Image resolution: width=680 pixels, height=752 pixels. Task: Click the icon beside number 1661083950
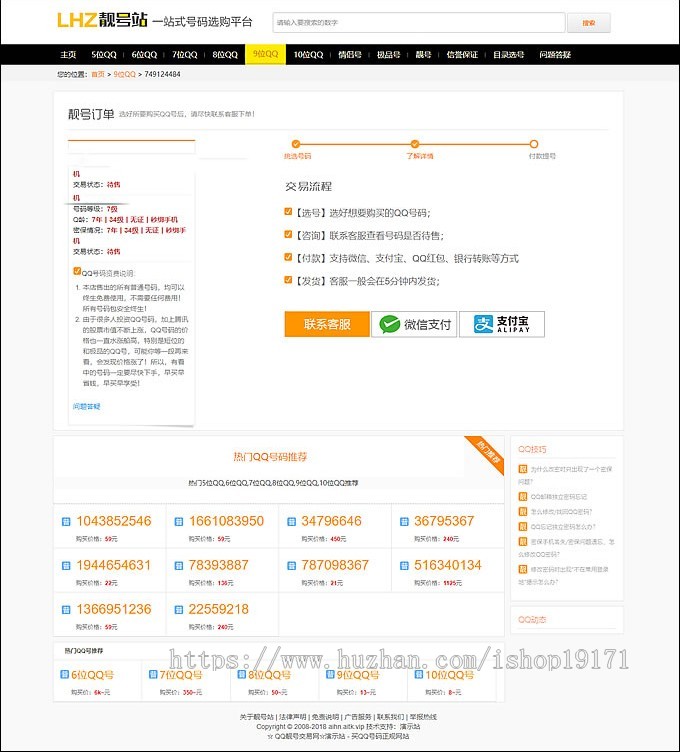point(179,522)
